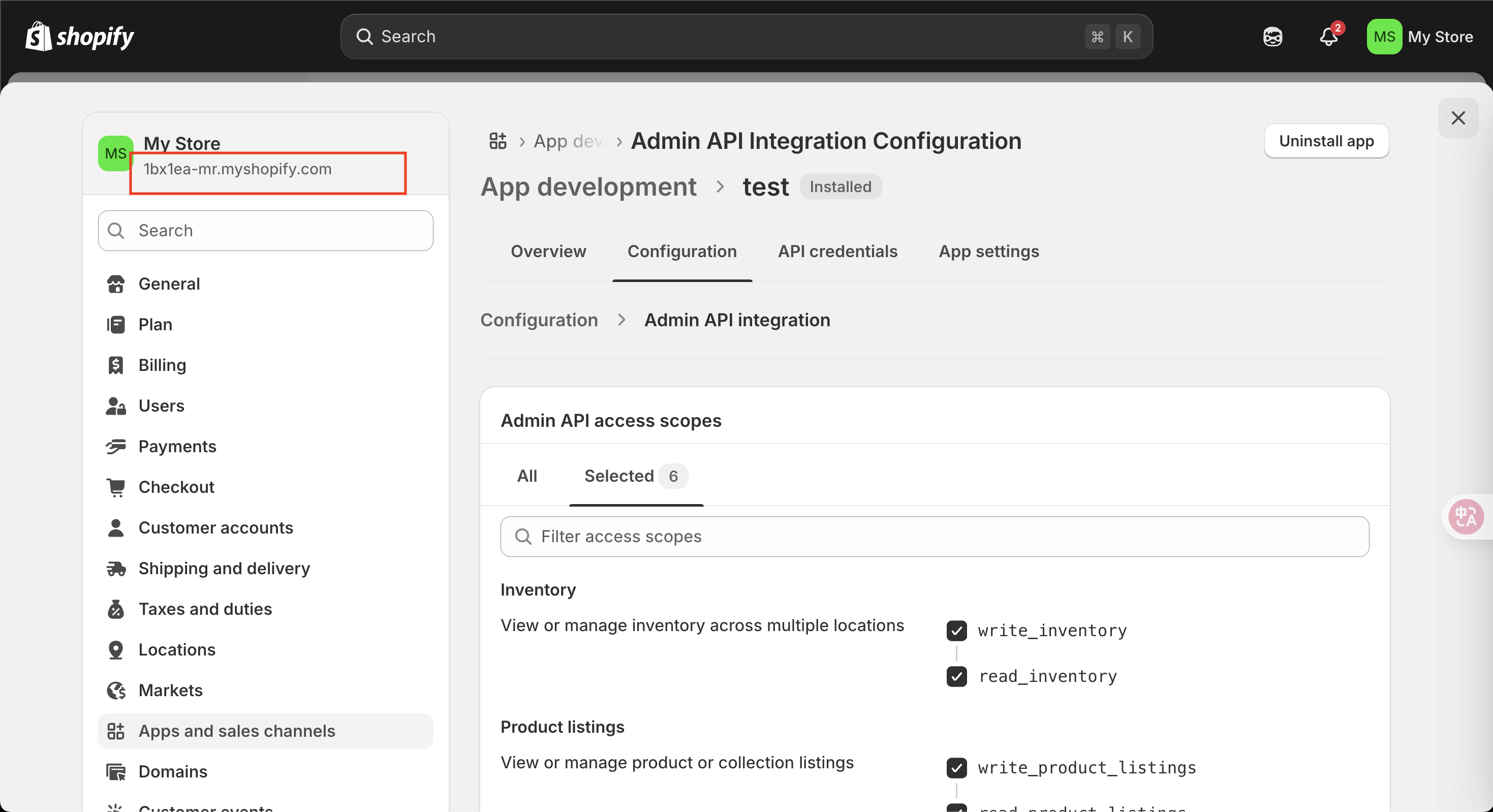Click the apps grid icon in the breadcrumb
This screenshot has height=812, width=1493.
(497, 141)
